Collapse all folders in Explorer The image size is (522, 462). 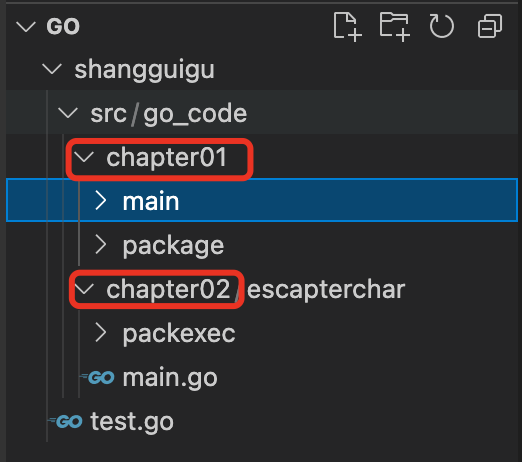(490, 26)
